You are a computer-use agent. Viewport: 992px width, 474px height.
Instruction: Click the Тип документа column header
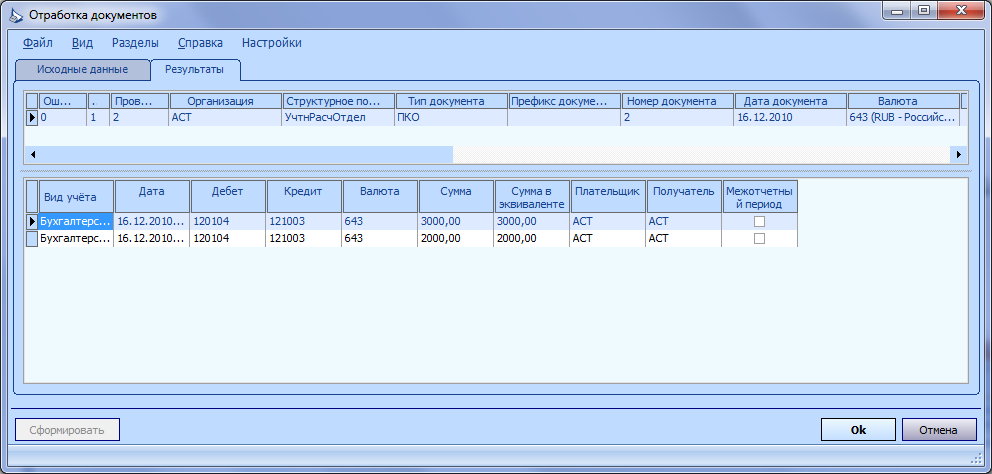452,101
